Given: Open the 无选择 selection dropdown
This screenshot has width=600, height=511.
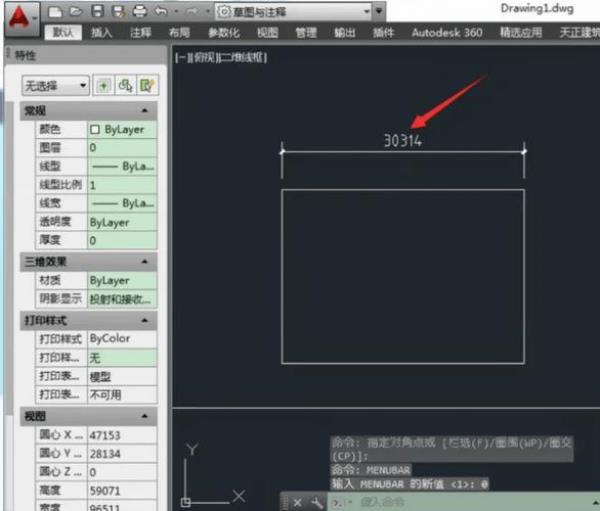Looking at the screenshot, I should [56, 85].
